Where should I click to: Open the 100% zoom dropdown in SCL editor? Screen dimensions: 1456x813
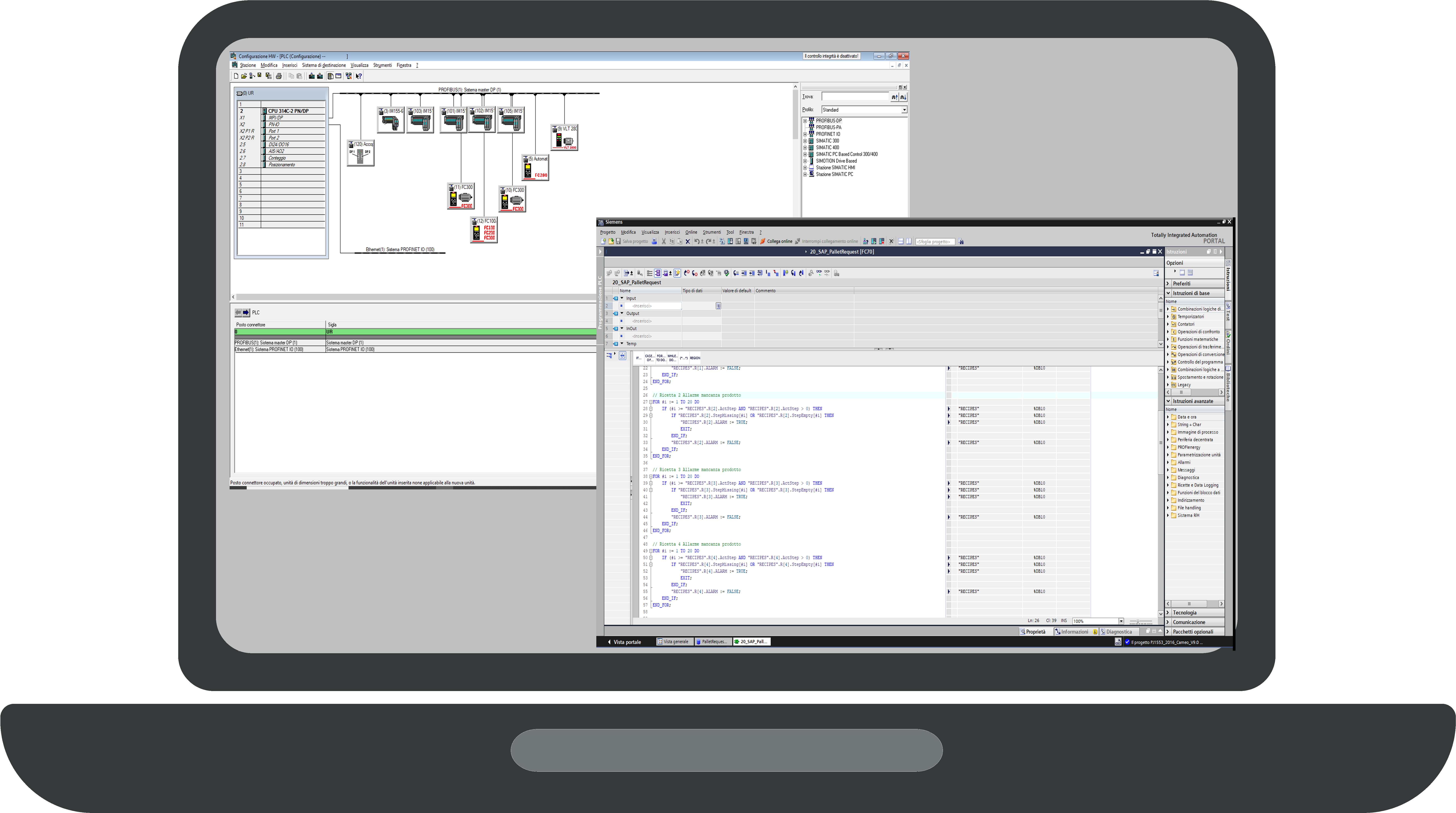1121,621
